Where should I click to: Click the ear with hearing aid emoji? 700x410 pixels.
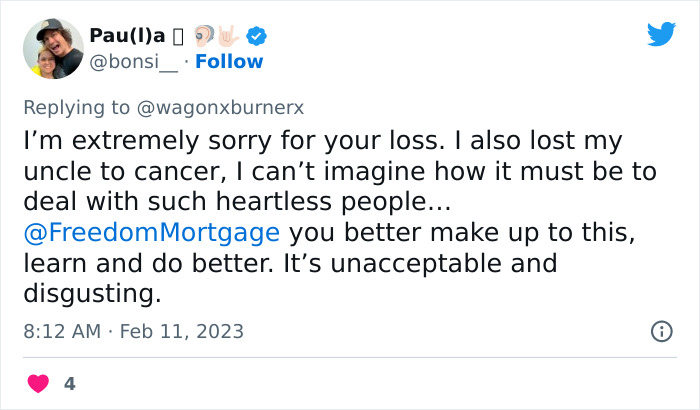(203, 36)
